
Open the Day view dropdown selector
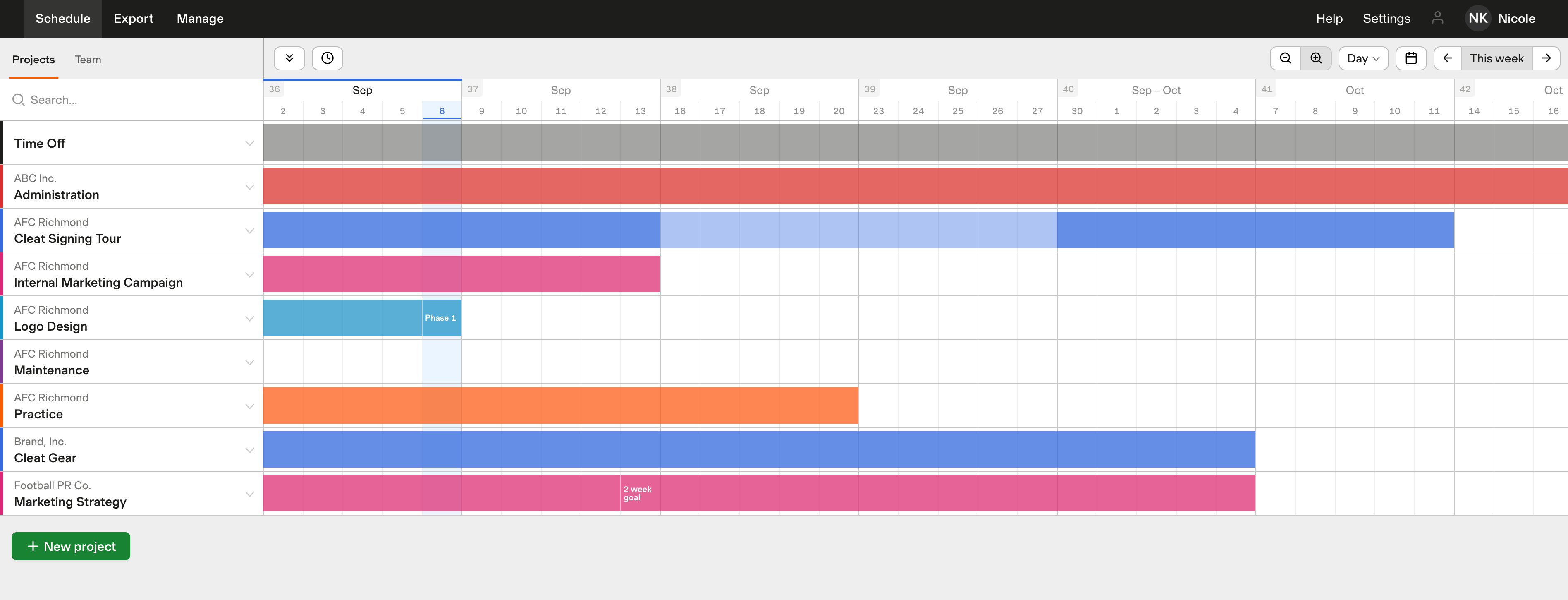tap(1363, 58)
